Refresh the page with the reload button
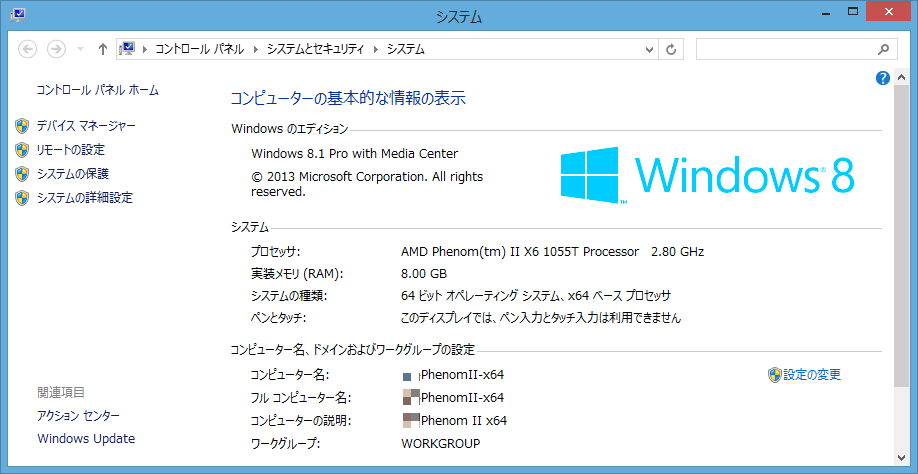This screenshot has height=474, width=918. [672, 50]
